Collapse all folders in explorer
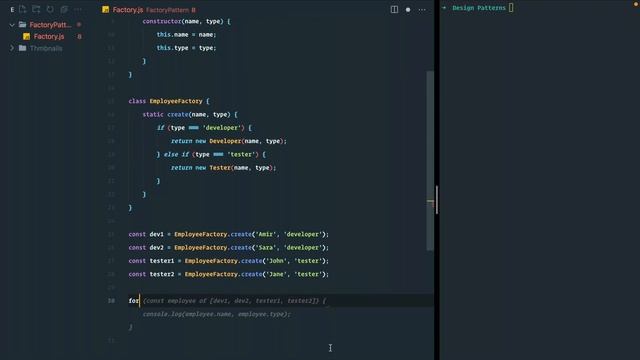This screenshot has width=640, height=360. [64, 9]
